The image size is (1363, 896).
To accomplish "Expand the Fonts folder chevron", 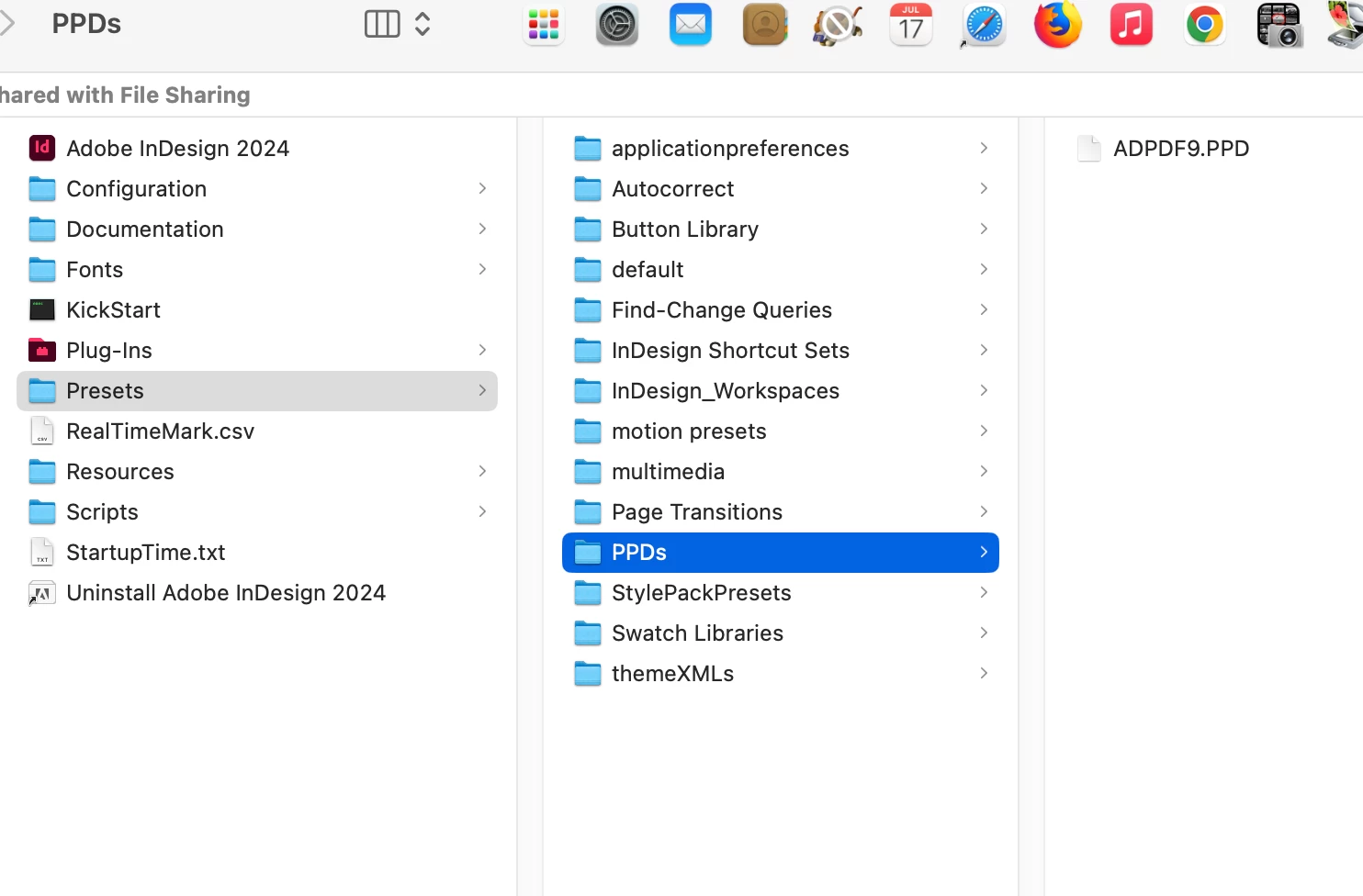I will [x=482, y=269].
